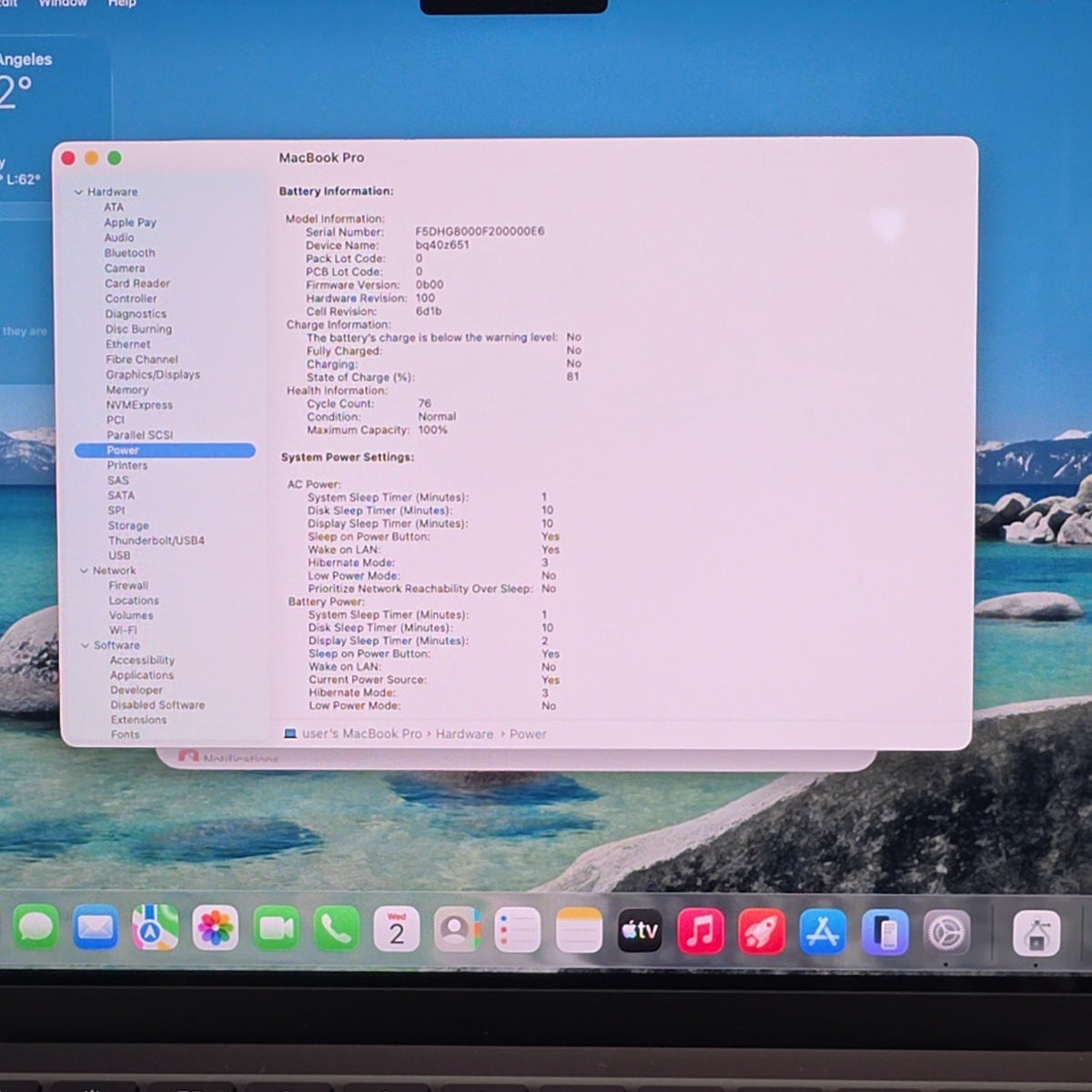
Task: Select Controller in the sidebar
Action: click(x=131, y=298)
